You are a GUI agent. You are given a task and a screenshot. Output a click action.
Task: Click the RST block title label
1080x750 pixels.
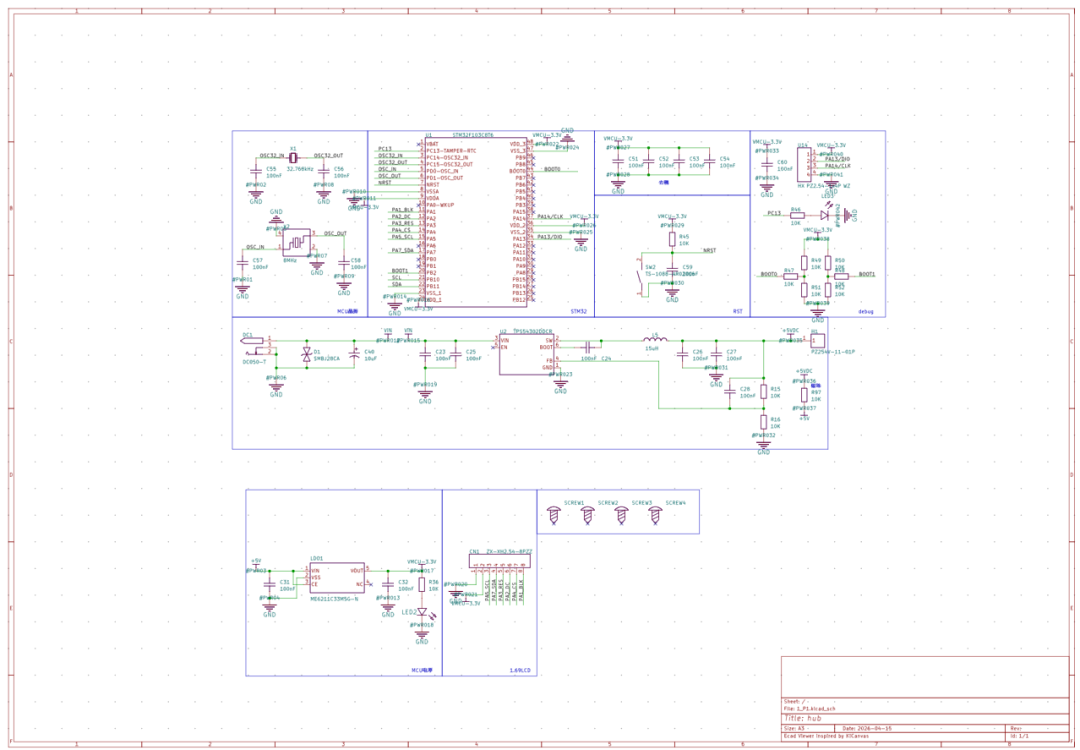(738, 312)
